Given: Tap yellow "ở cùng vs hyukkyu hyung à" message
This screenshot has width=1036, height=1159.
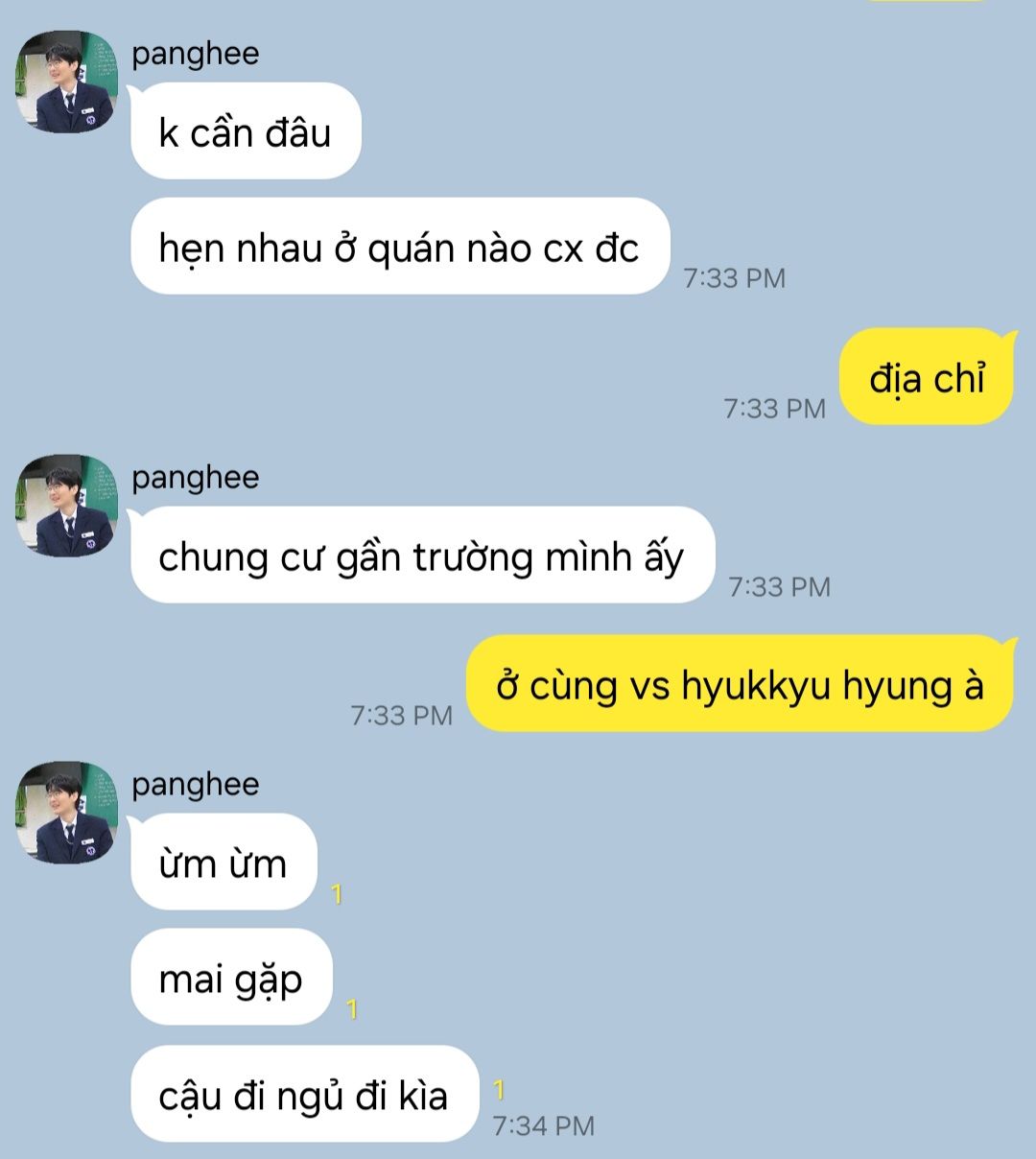Looking at the screenshot, I should 740,684.
